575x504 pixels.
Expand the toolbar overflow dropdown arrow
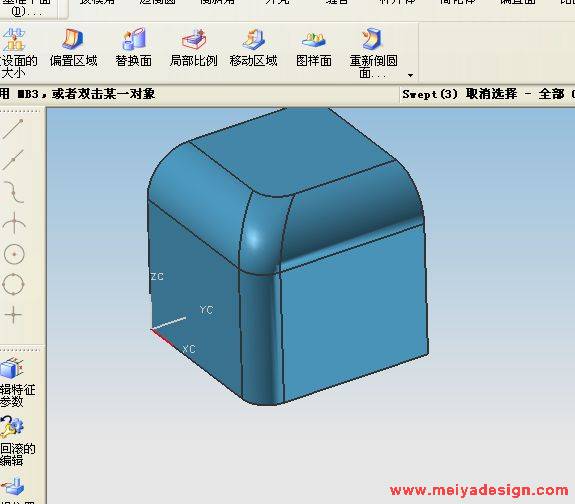[410, 75]
